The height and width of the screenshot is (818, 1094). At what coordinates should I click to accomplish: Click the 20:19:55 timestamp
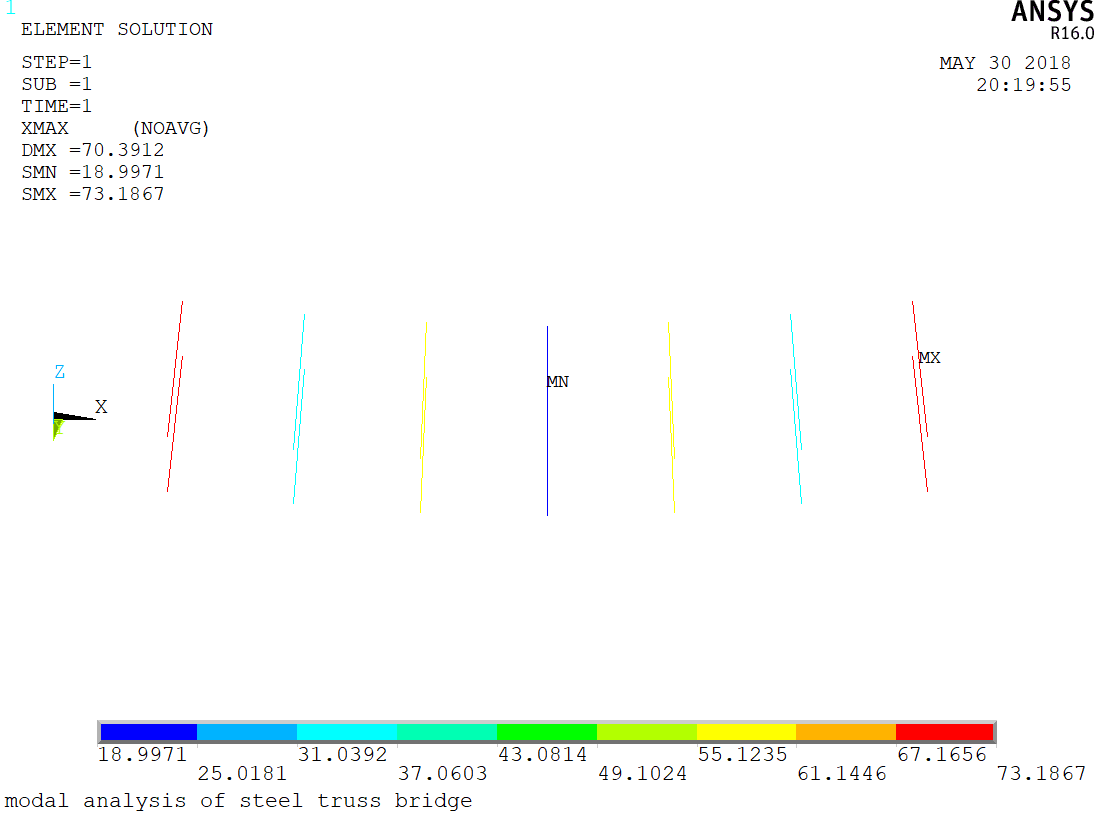[x=1024, y=85]
